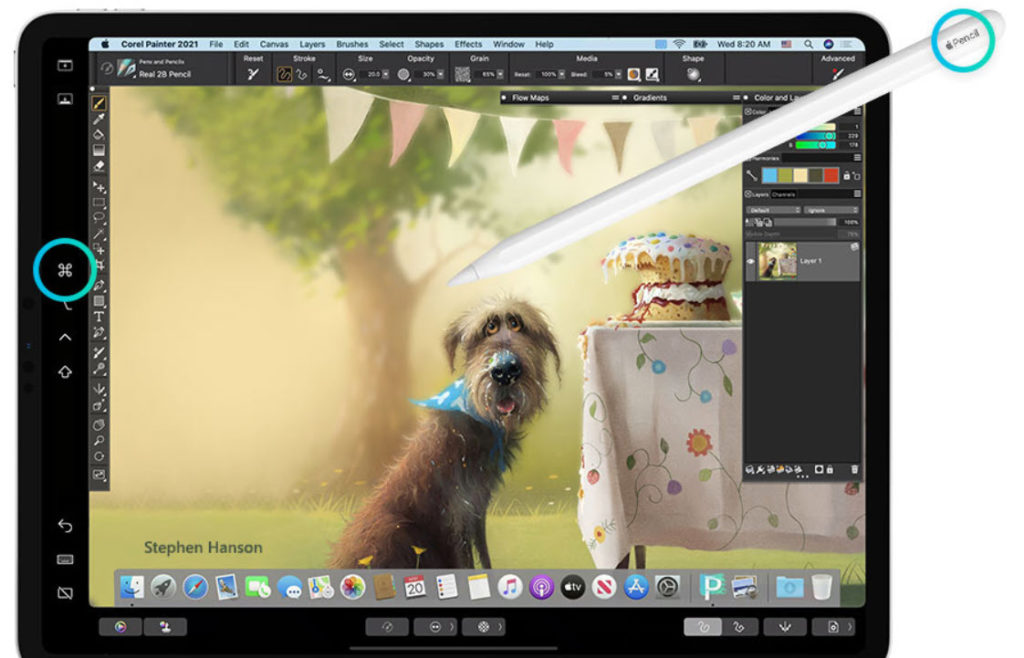Open Siri from the menu bar
Screen dimensions: 1024x658
pos(828,44)
